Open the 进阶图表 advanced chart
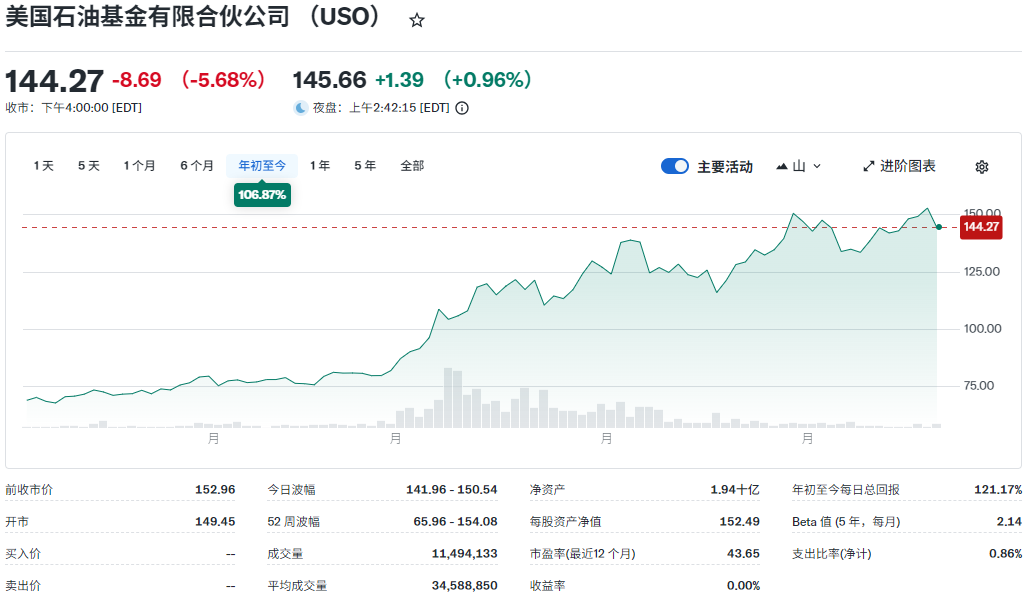1032x598 pixels. point(899,166)
